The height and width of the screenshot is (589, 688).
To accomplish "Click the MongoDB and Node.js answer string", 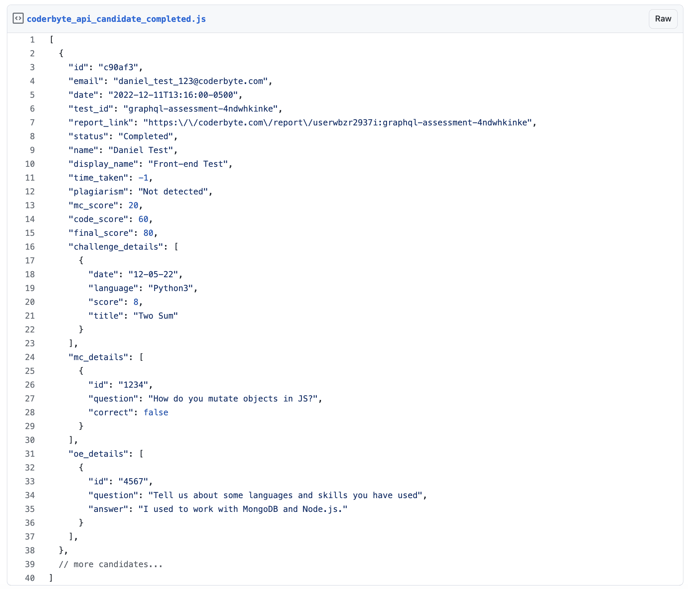I will [247, 509].
